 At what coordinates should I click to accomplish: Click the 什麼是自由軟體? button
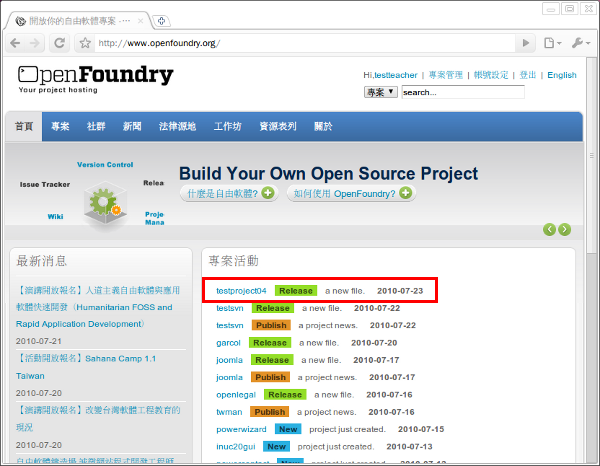coord(229,193)
